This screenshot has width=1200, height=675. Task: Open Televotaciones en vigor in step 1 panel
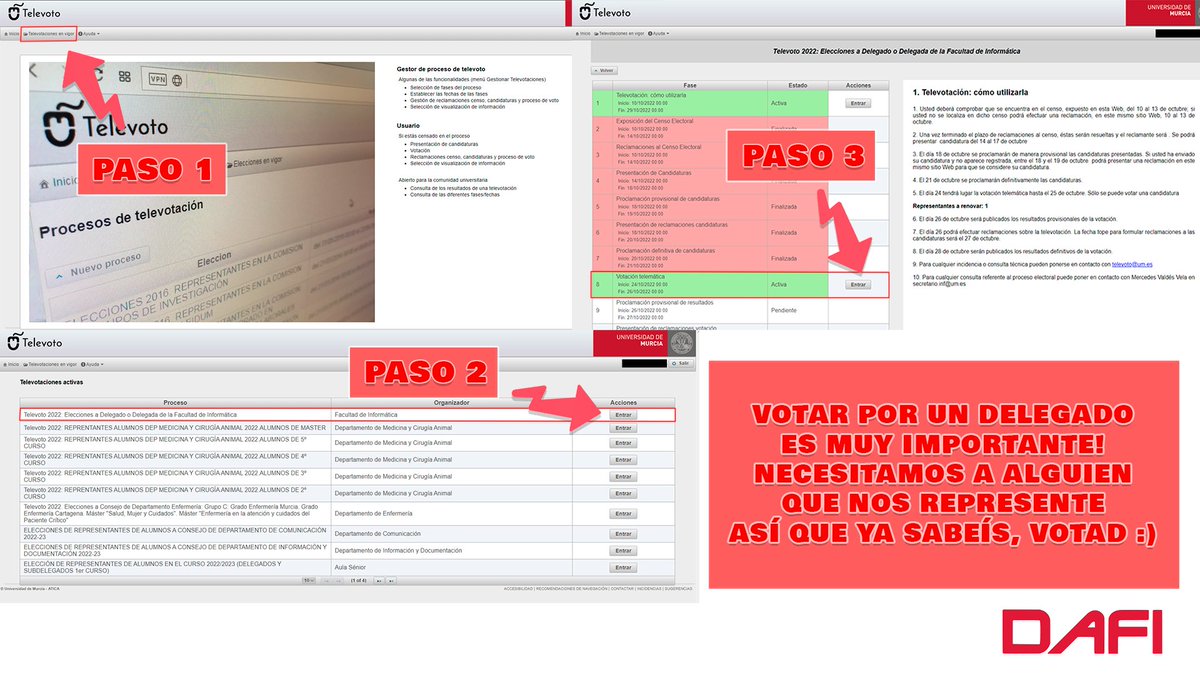[48, 33]
